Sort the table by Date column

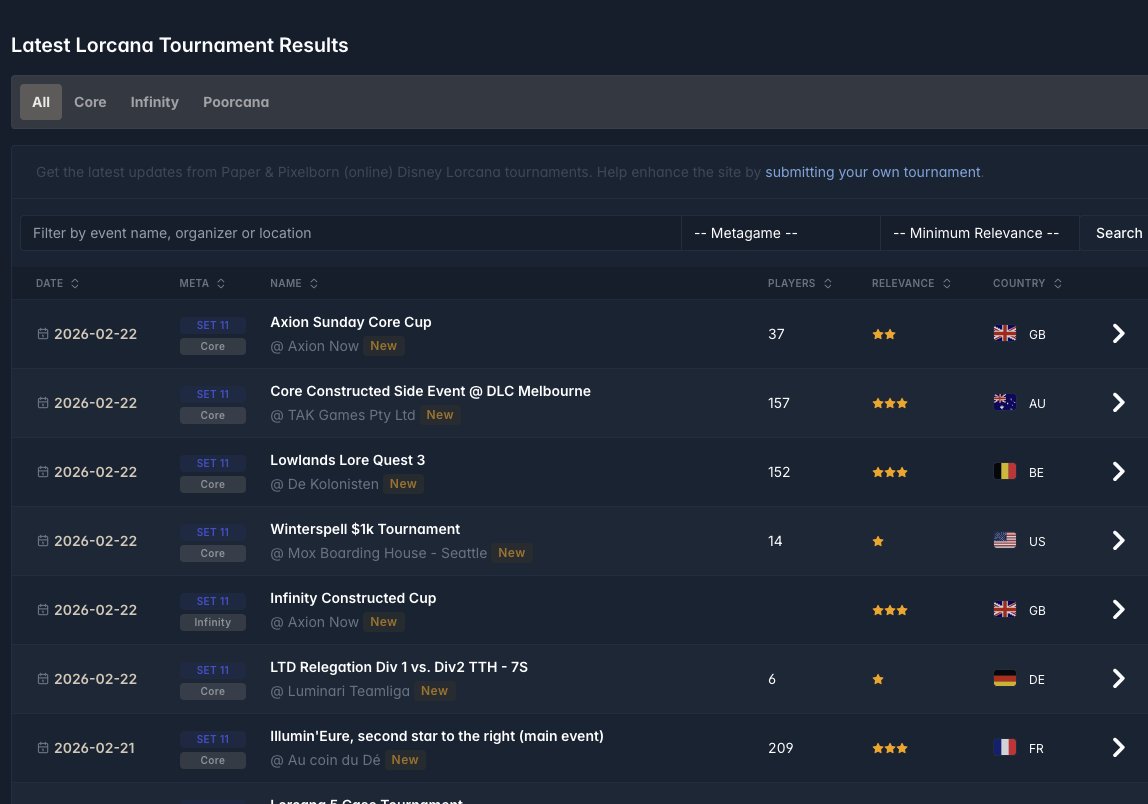pyautogui.click(x=57, y=283)
